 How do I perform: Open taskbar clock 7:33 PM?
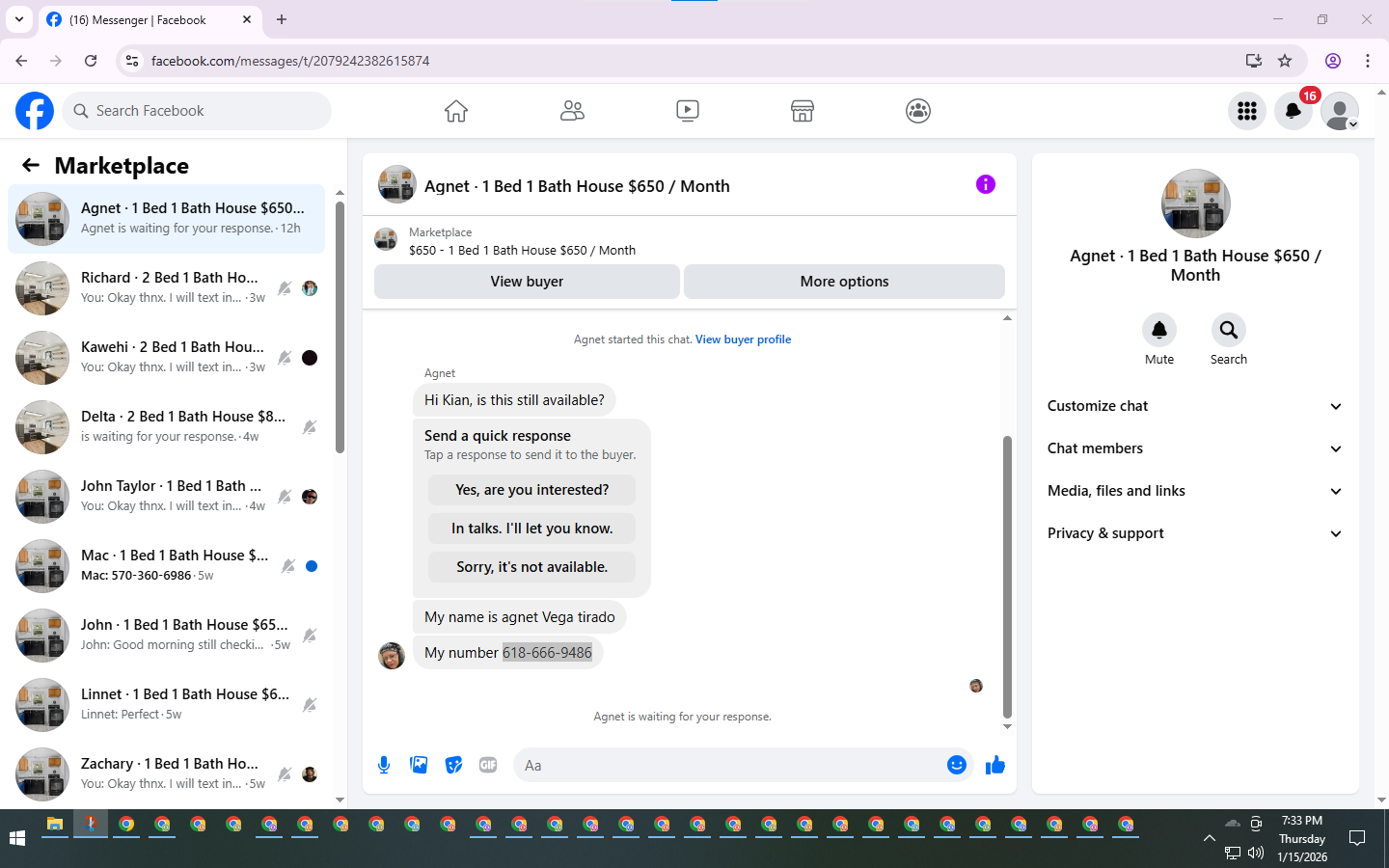click(x=1302, y=821)
